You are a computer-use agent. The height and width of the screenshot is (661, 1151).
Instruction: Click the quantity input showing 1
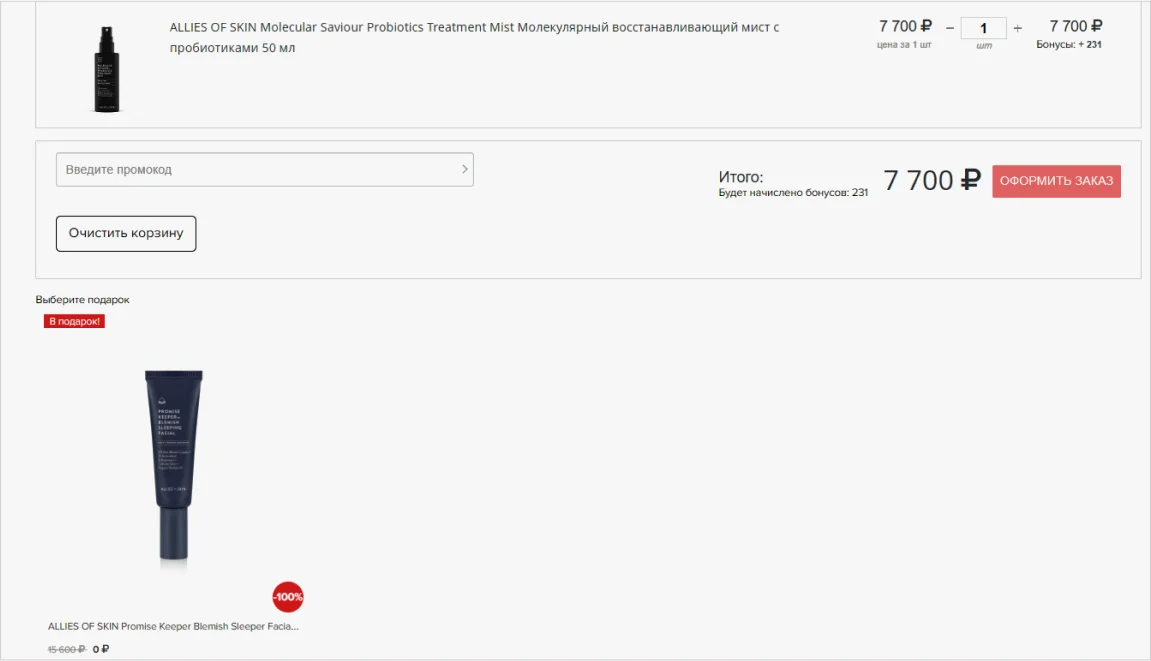pos(984,29)
